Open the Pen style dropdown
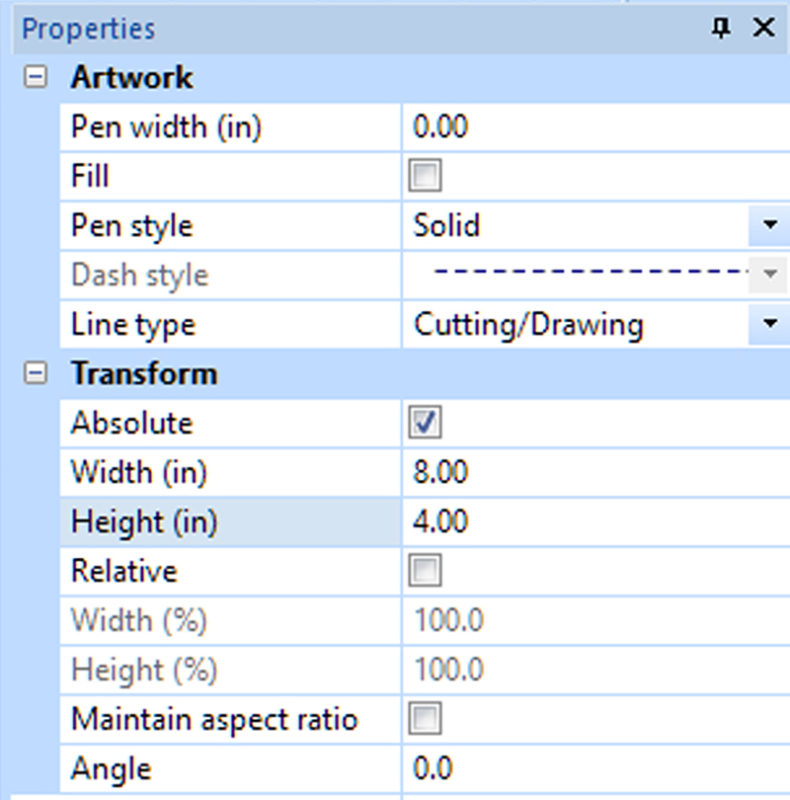Screen dimensions: 790x800 click(768, 226)
